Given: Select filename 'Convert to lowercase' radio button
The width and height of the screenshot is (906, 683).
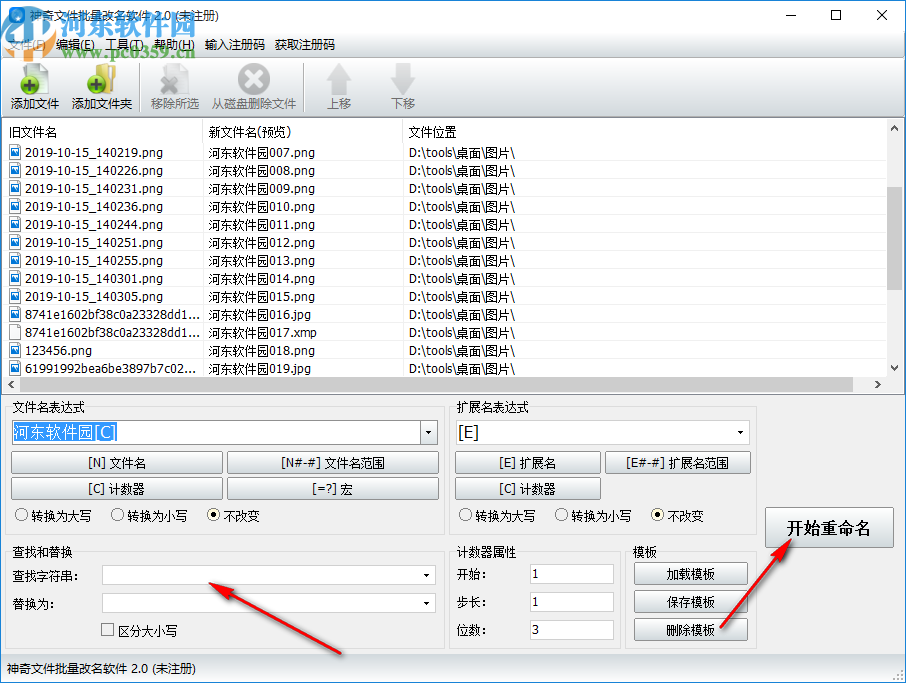Looking at the screenshot, I should click(117, 514).
